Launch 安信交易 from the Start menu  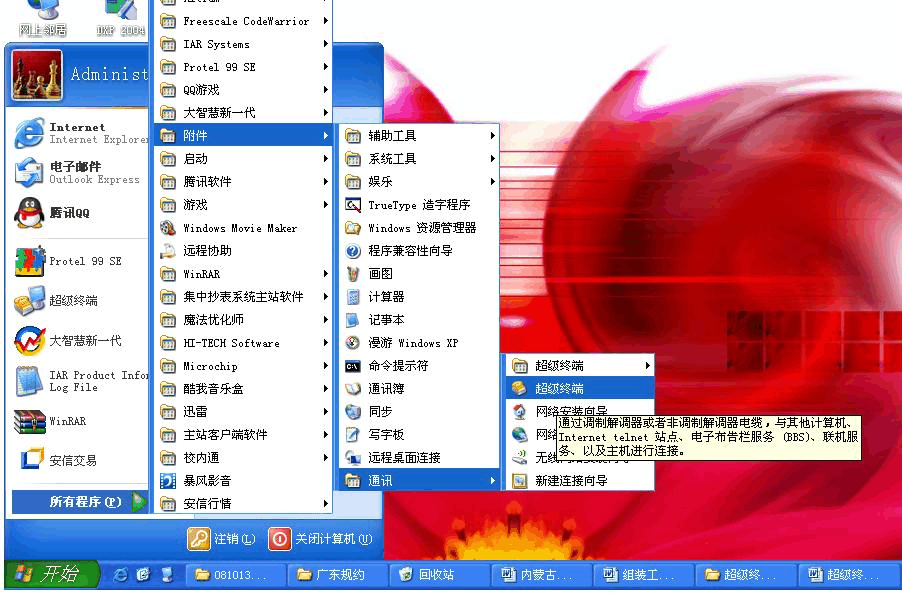[79, 460]
